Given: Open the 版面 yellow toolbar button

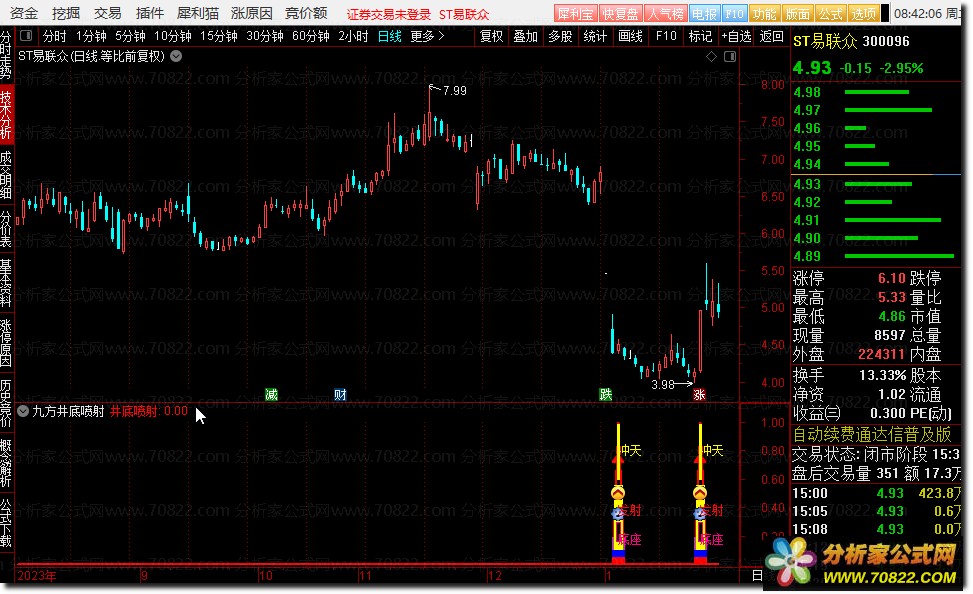Looking at the screenshot, I should tap(797, 13).
